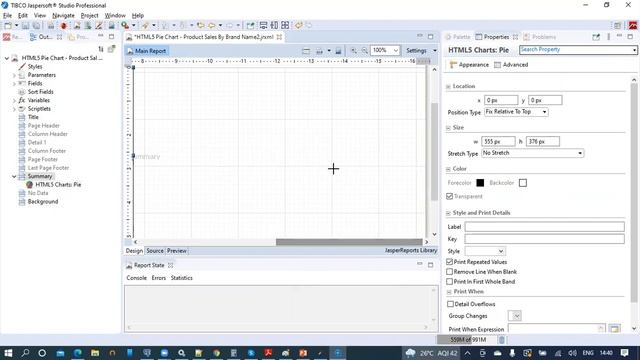Click the Zoom In magnifier in editor

pyautogui.click(x=353, y=51)
